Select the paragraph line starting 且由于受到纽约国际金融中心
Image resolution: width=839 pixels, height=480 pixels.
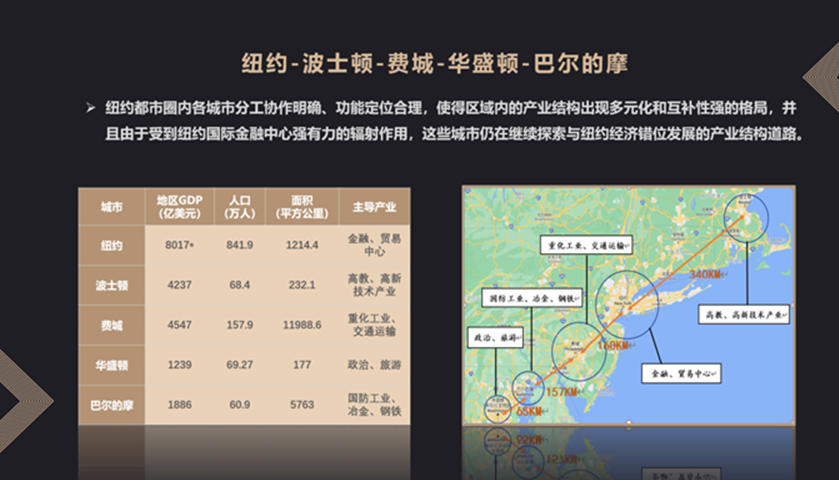coord(454,133)
